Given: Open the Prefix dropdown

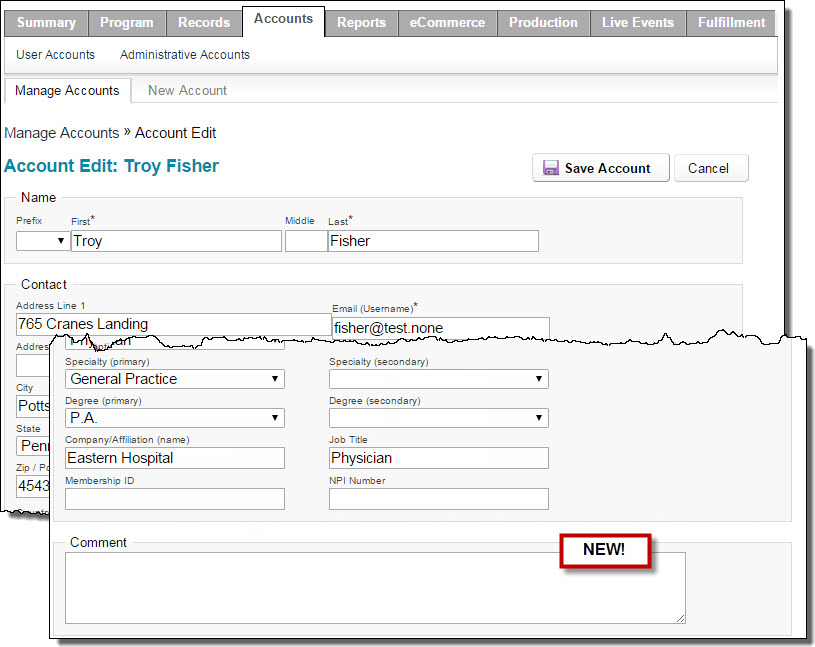Looking at the screenshot, I should [43, 241].
